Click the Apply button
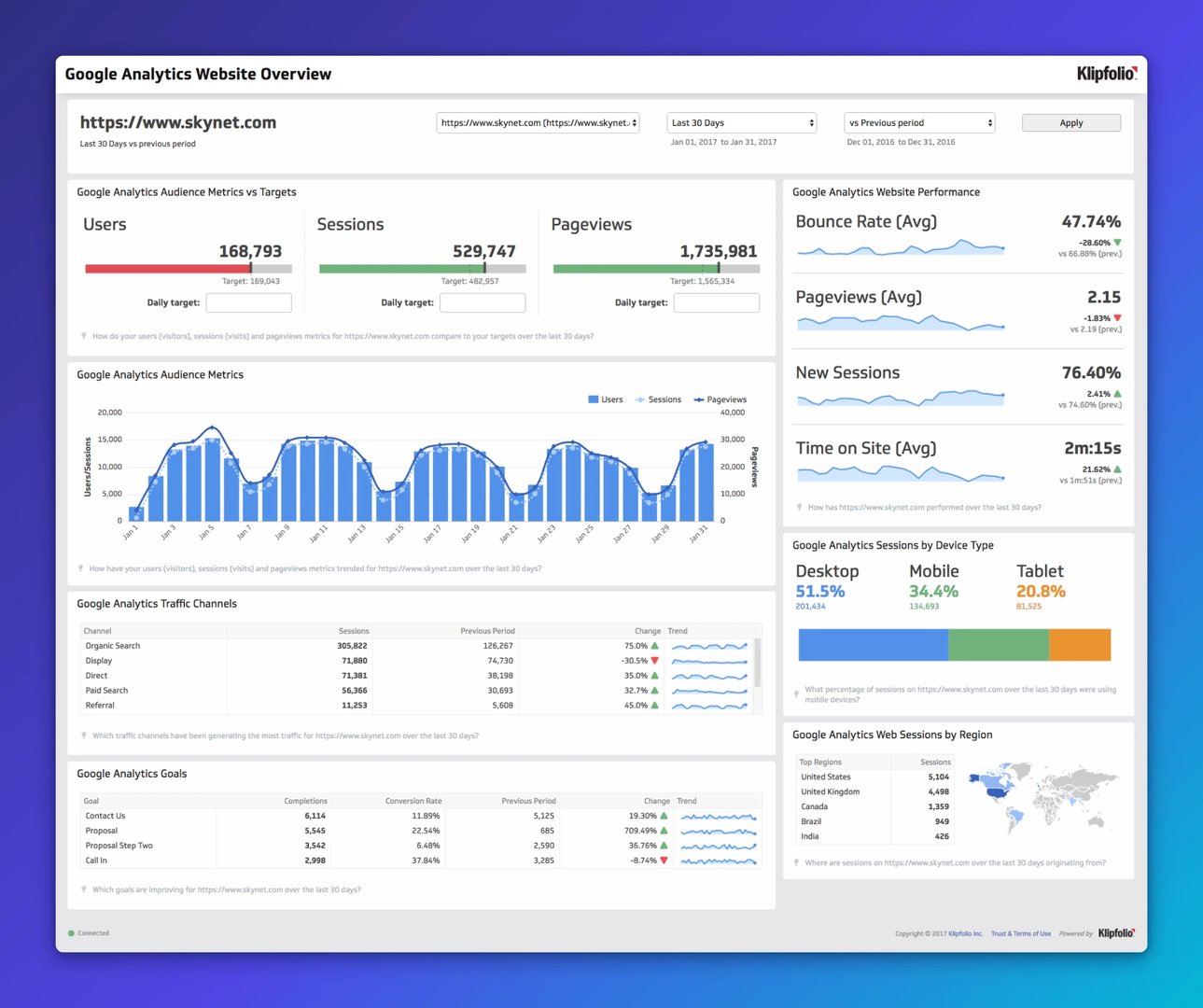This screenshot has width=1203, height=1008. (1071, 123)
